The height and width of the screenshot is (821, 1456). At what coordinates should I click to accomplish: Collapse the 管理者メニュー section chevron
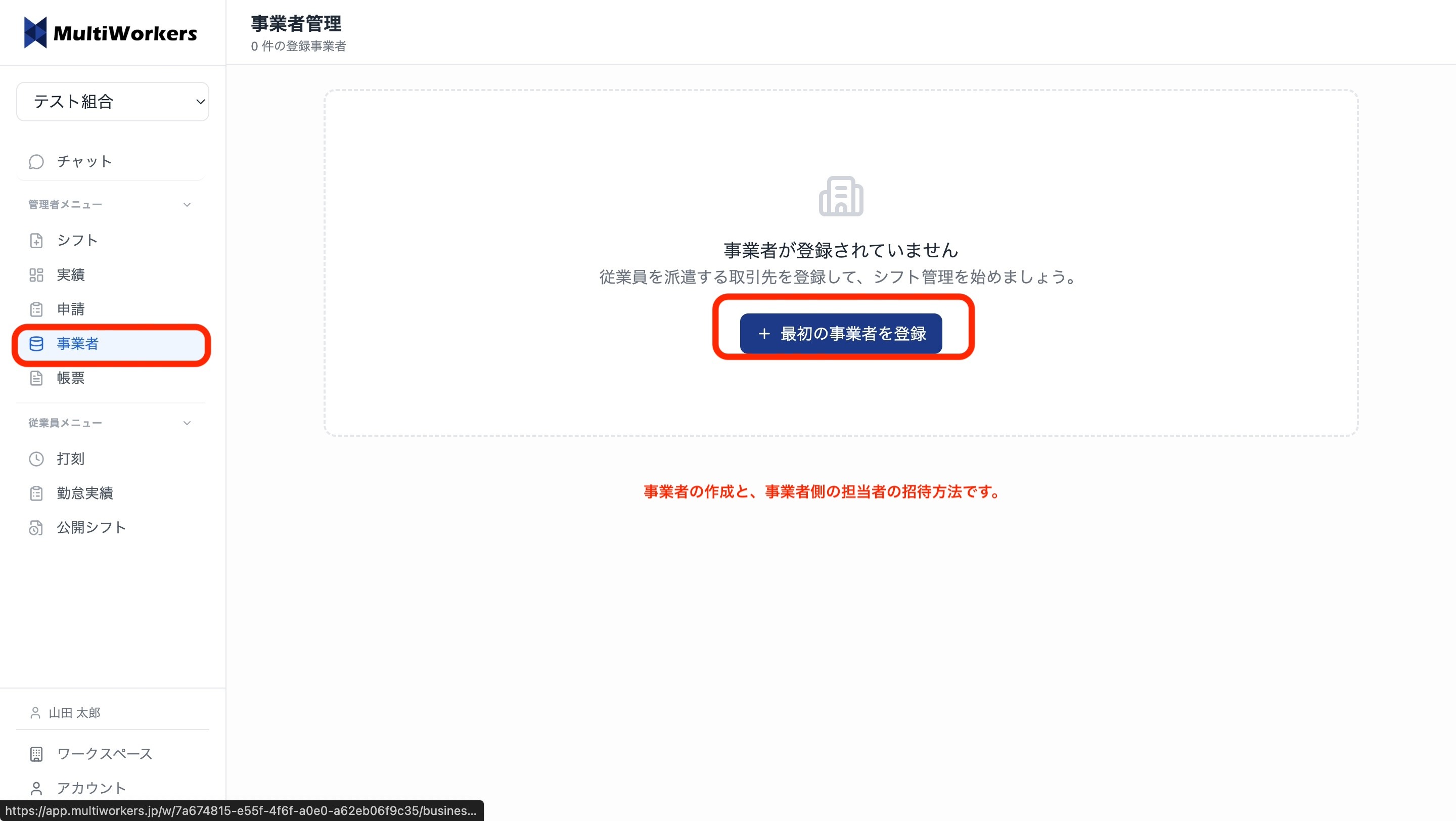point(187,205)
